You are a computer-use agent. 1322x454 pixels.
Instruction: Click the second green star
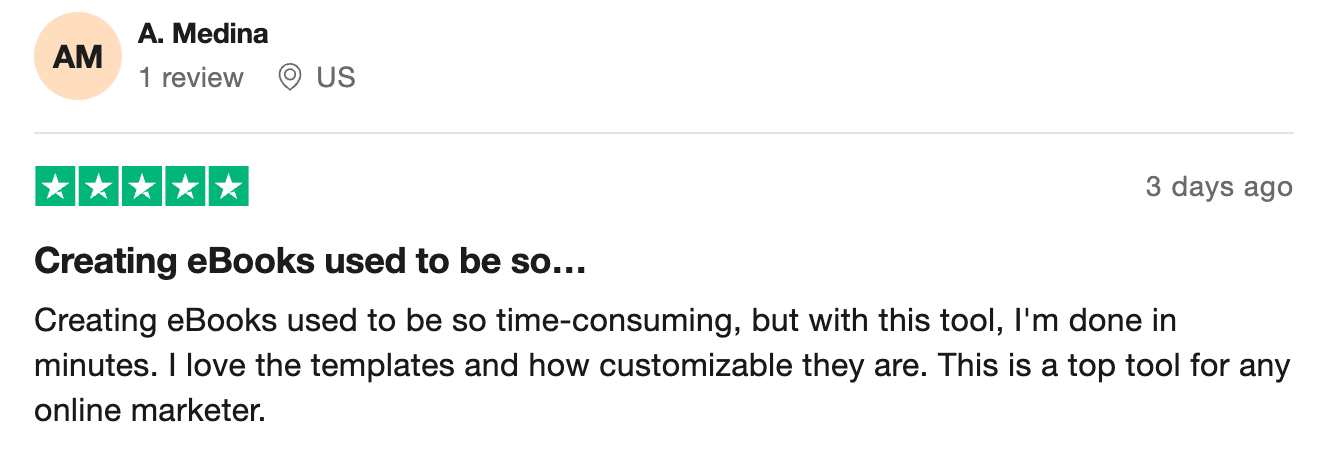[x=99, y=187]
